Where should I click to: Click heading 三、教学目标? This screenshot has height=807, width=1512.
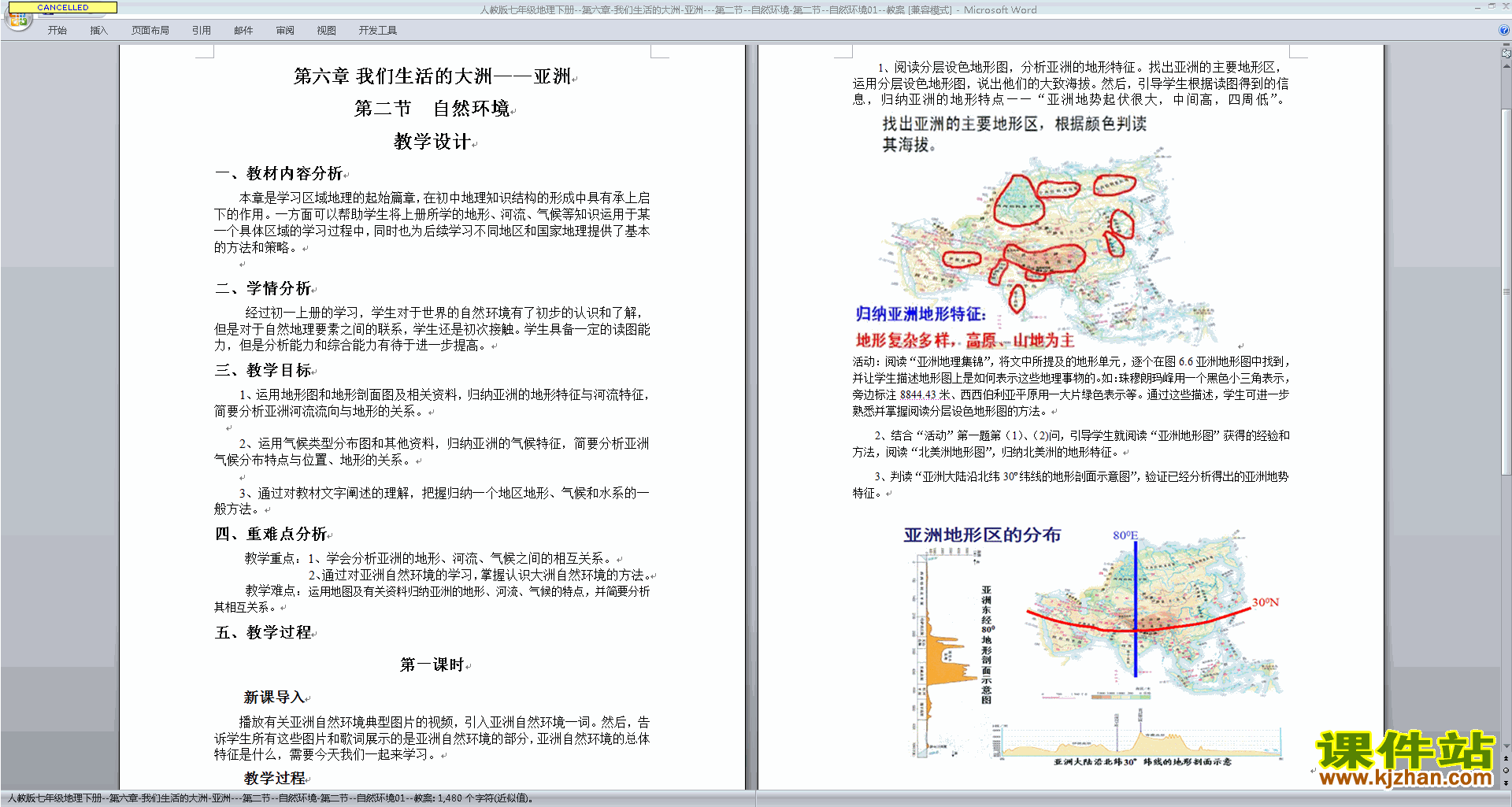click(x=263, y=370)
